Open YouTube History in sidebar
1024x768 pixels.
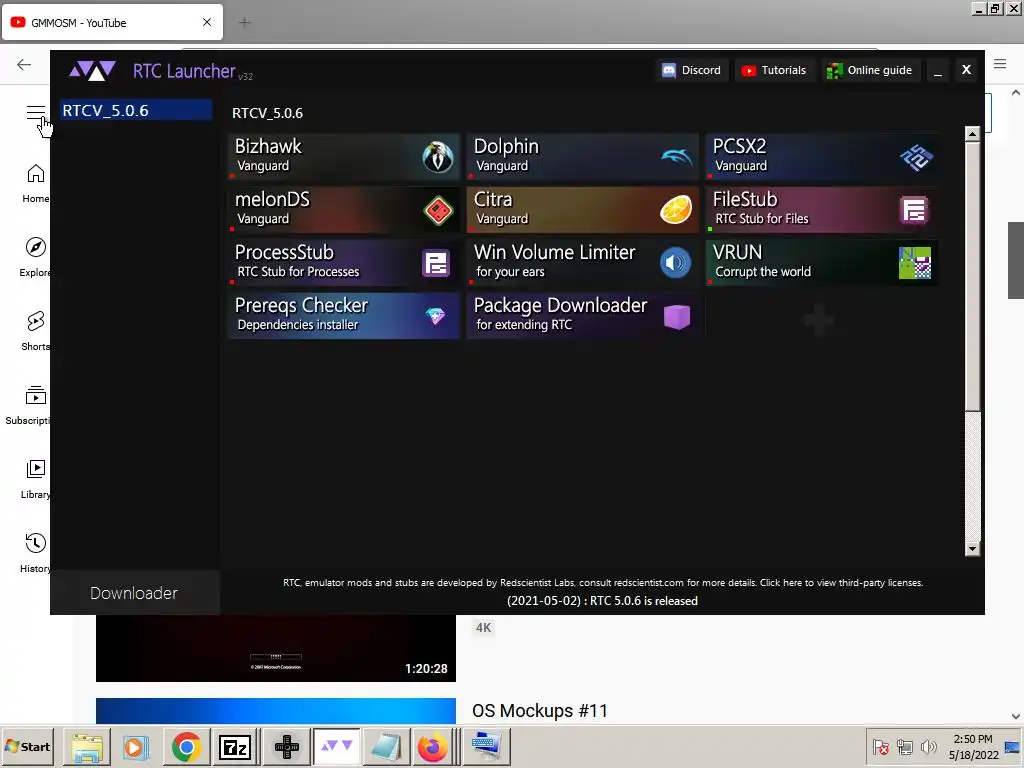[x=35, y=552]
